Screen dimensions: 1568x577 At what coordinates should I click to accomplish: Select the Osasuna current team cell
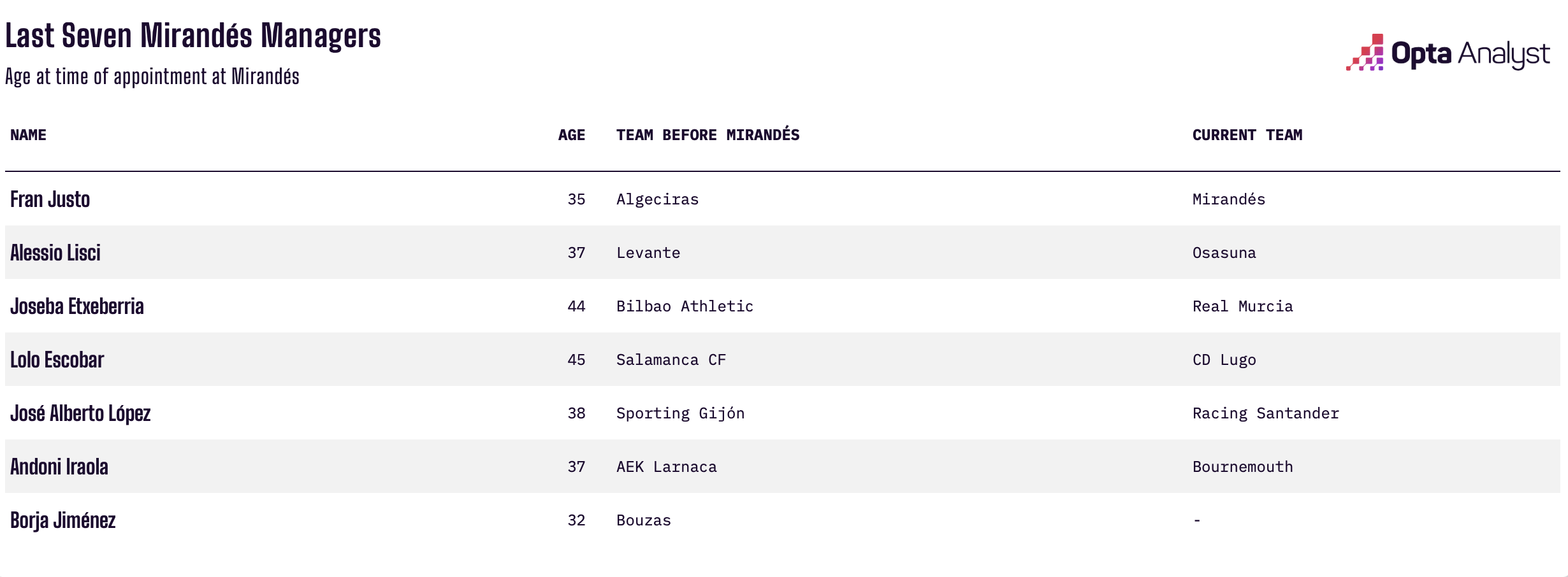(1224, 253)
